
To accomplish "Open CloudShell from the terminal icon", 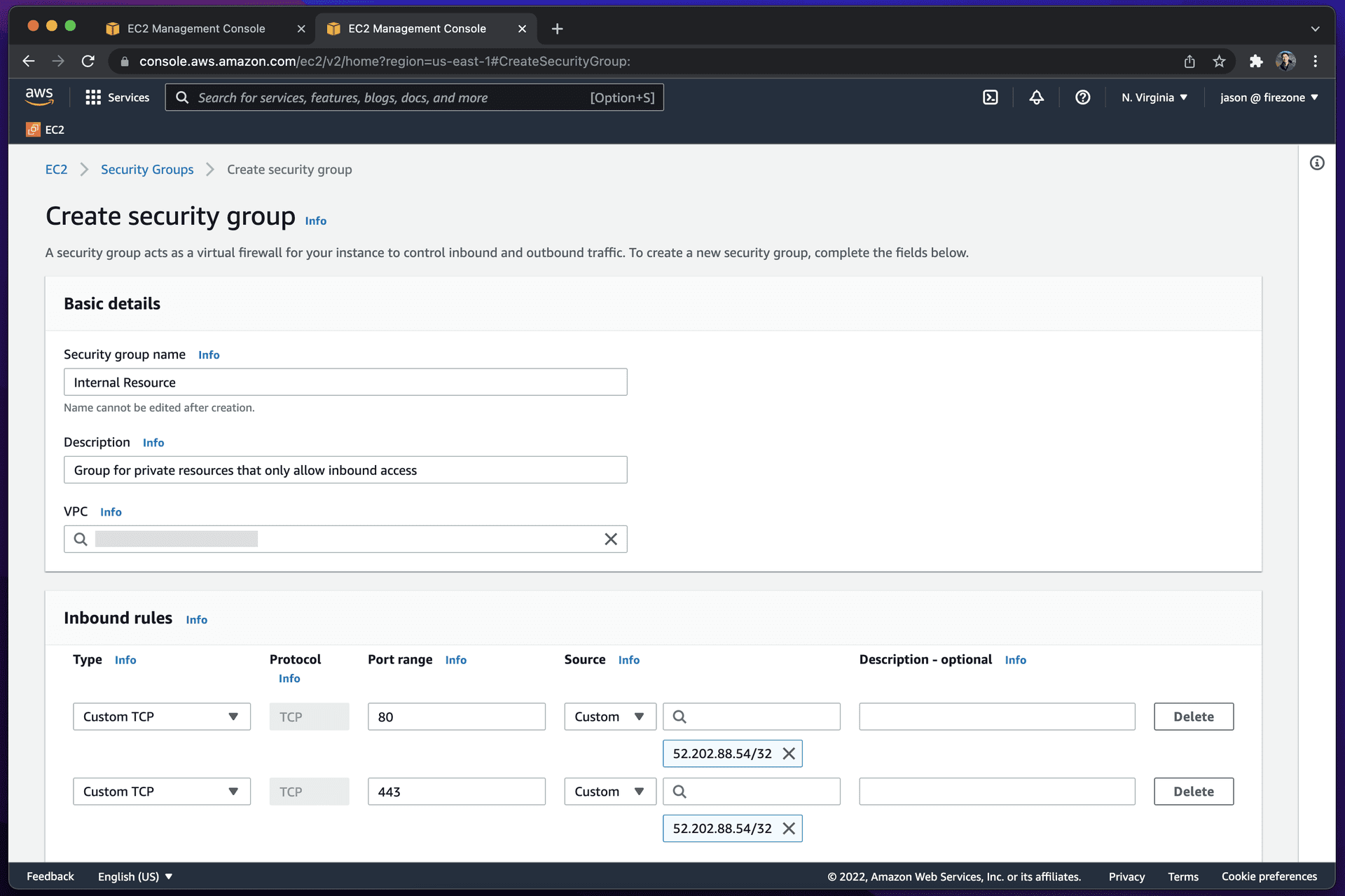I will click(990, 97).
